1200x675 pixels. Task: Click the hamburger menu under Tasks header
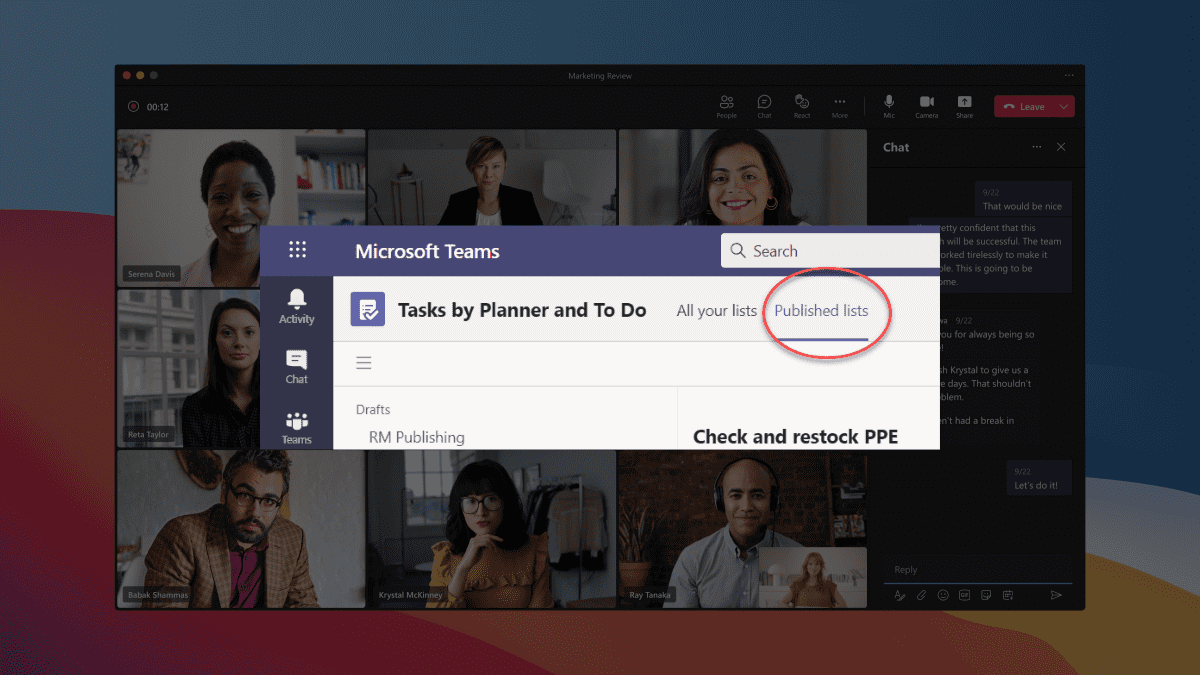coord(364,363)
